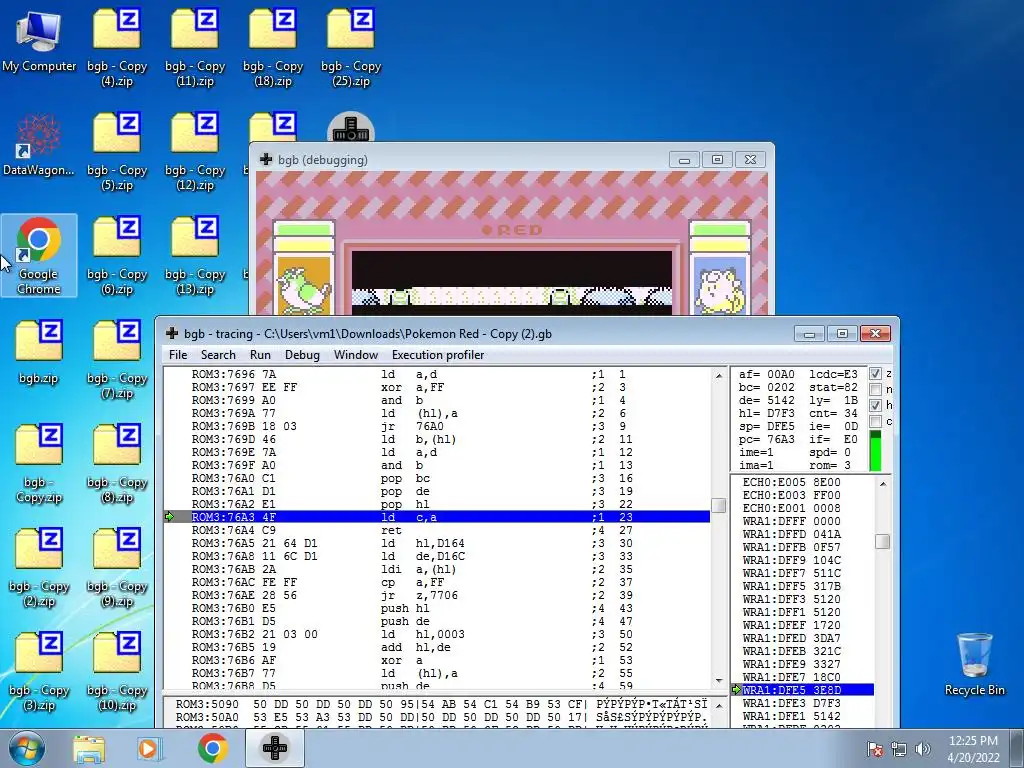Open the Action Center flag tray icon
Image resolution: width=1024 pixels, height=768 pixels.
click(x=875, y=749)
